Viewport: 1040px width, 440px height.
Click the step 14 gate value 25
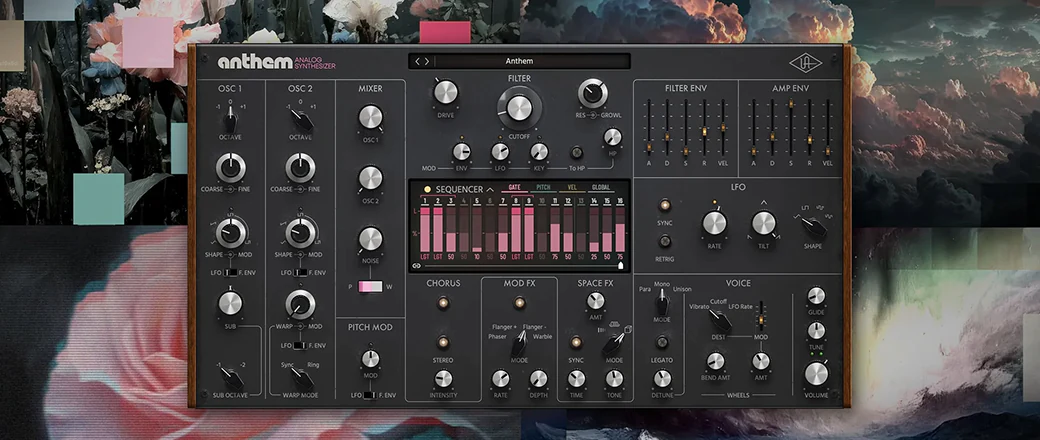594,256
